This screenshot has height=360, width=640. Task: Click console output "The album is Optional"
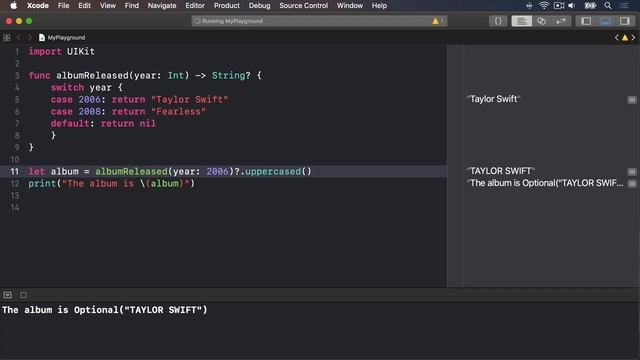(x=104, y=310)
